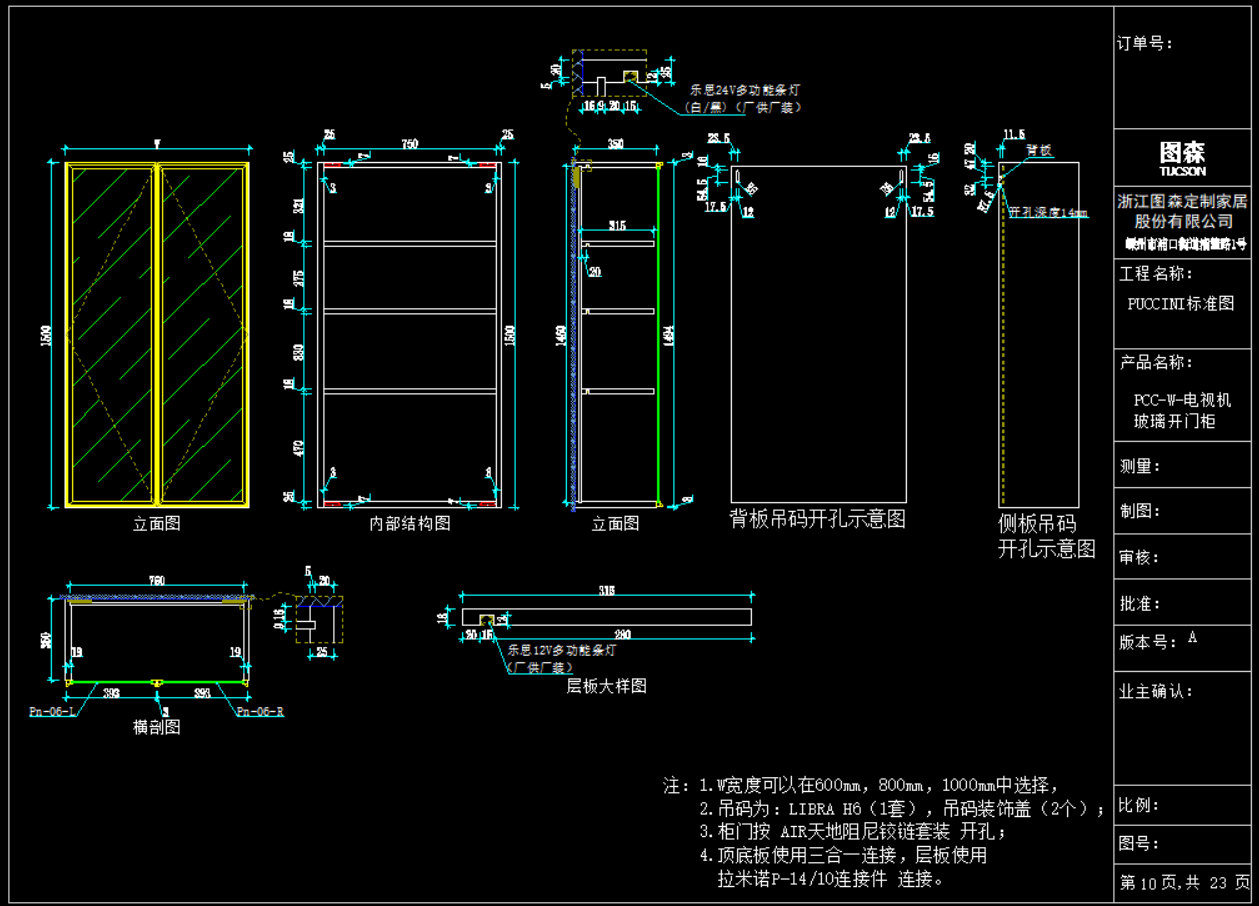Viewport: 1259px width, 906px height.
Task: Click the 背板吊码开孔示意图 caption
Action: (x=817, y=519)
